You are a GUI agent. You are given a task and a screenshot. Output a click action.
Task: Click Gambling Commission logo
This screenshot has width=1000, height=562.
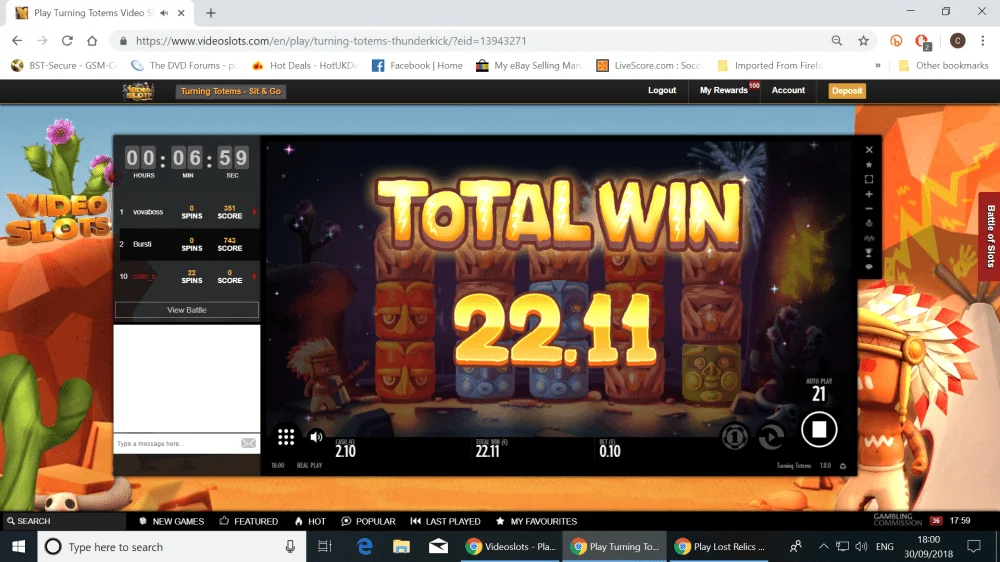[x=897, y=521]
